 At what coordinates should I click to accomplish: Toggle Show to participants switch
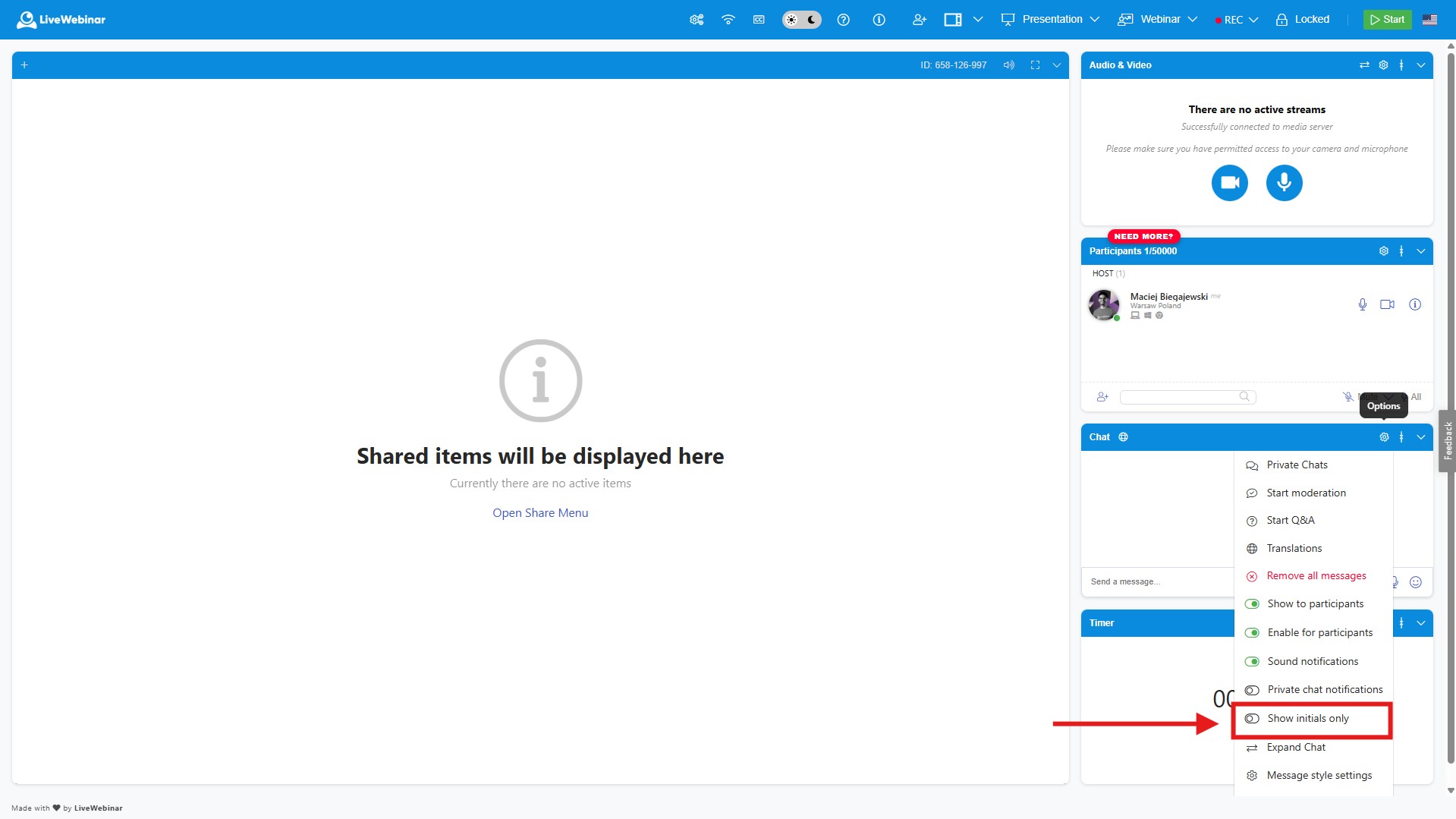(x=1252, y=604)
